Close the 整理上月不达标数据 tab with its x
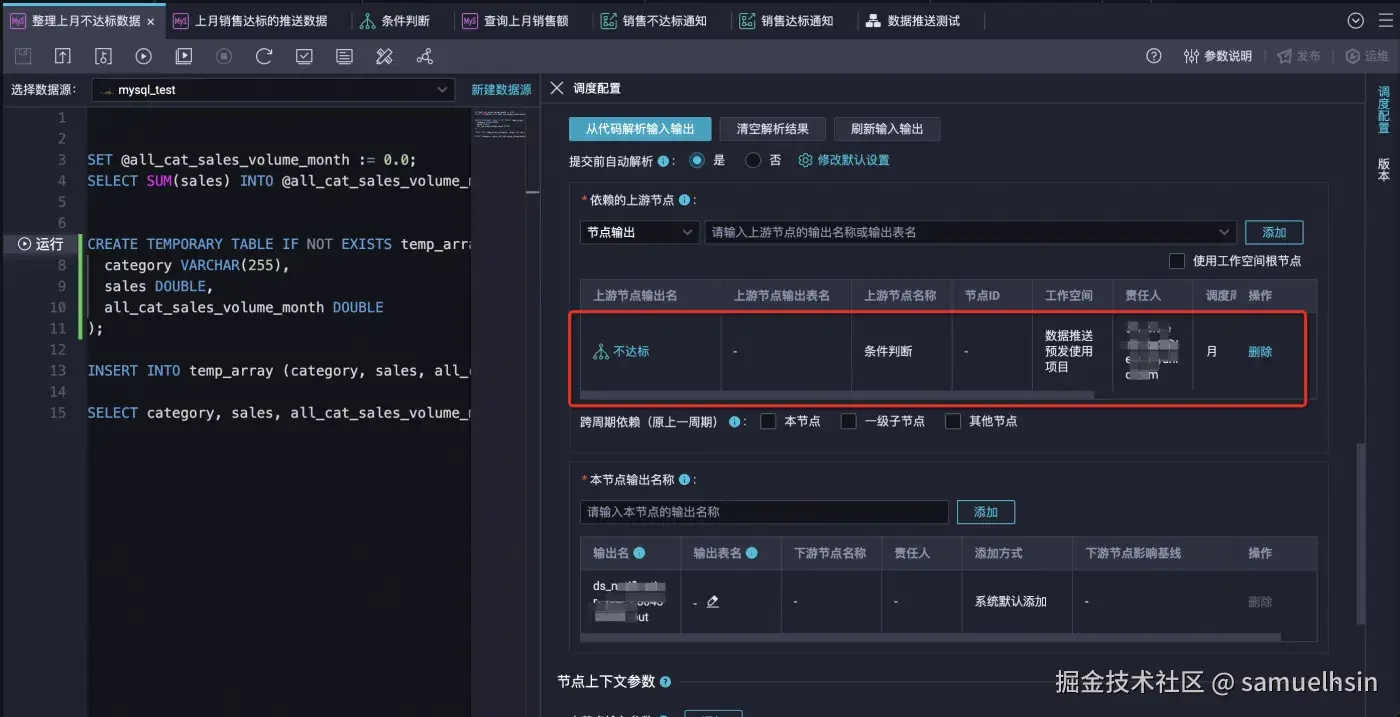The height and width of the screenshot is (717, 1400). [x=150, y=21]
